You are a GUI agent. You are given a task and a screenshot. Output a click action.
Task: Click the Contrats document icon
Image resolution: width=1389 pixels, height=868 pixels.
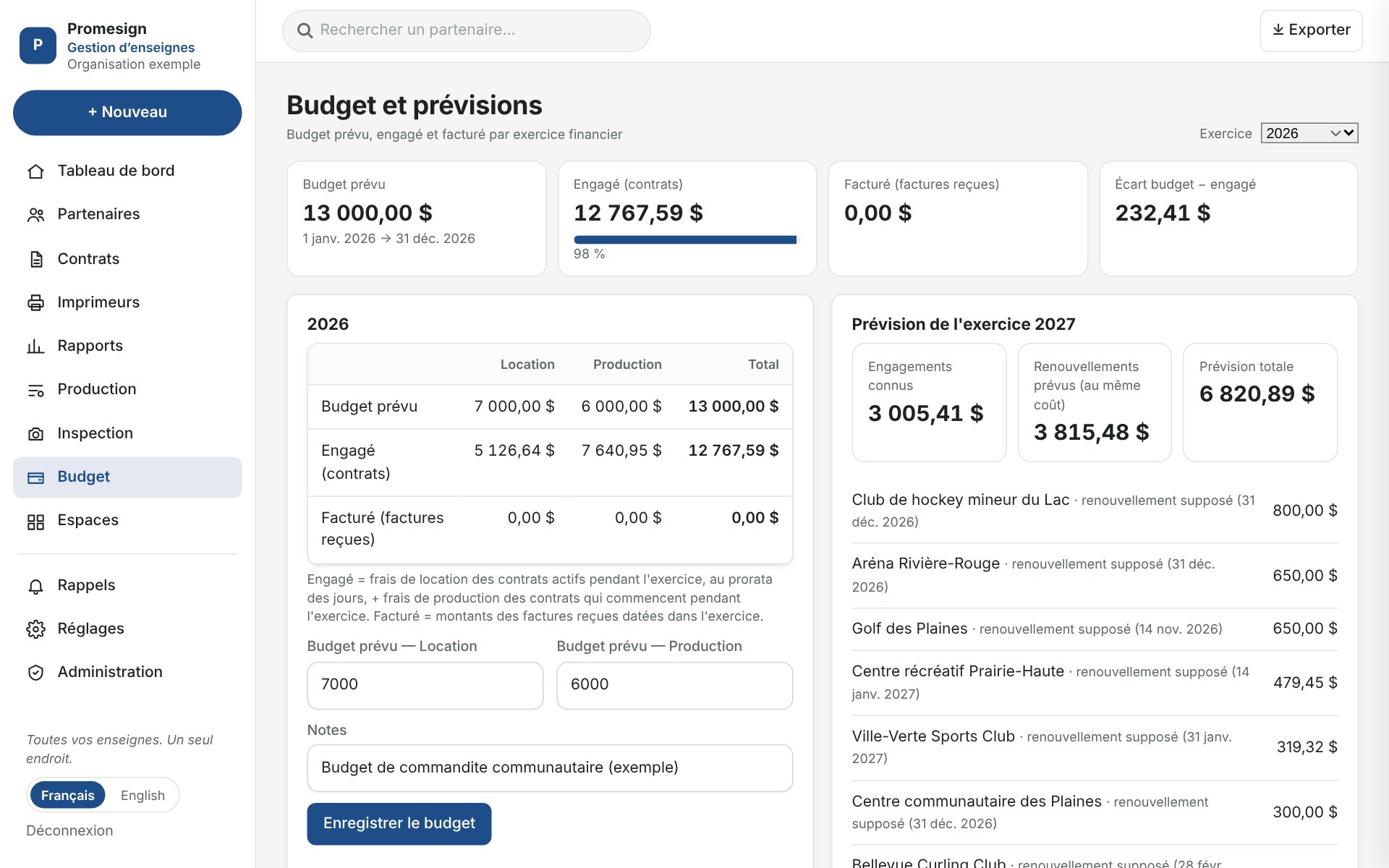pyautogui.click(x=35, y=259)
